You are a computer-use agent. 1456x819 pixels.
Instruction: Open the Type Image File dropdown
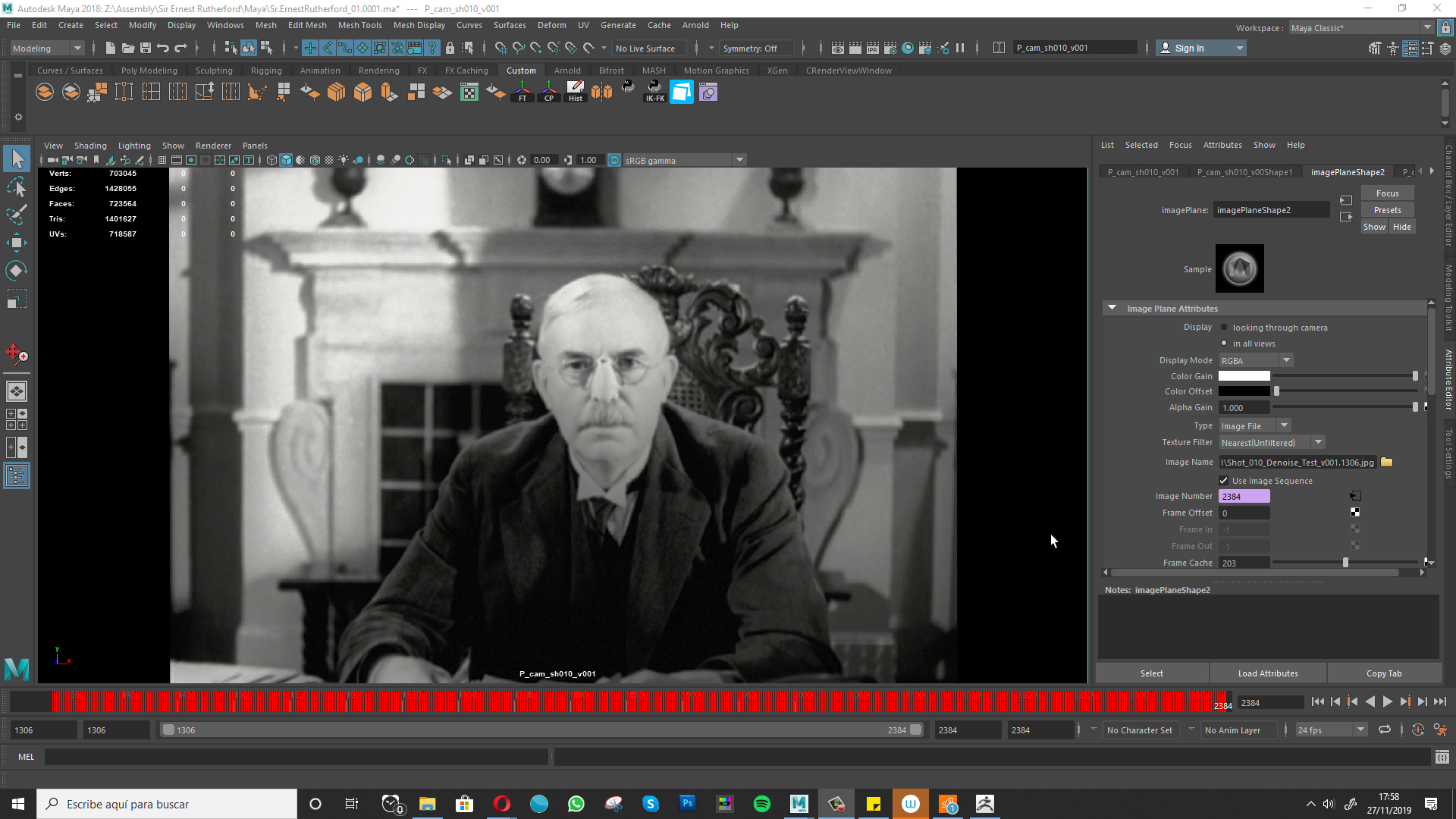click(x=1254, y=426)
